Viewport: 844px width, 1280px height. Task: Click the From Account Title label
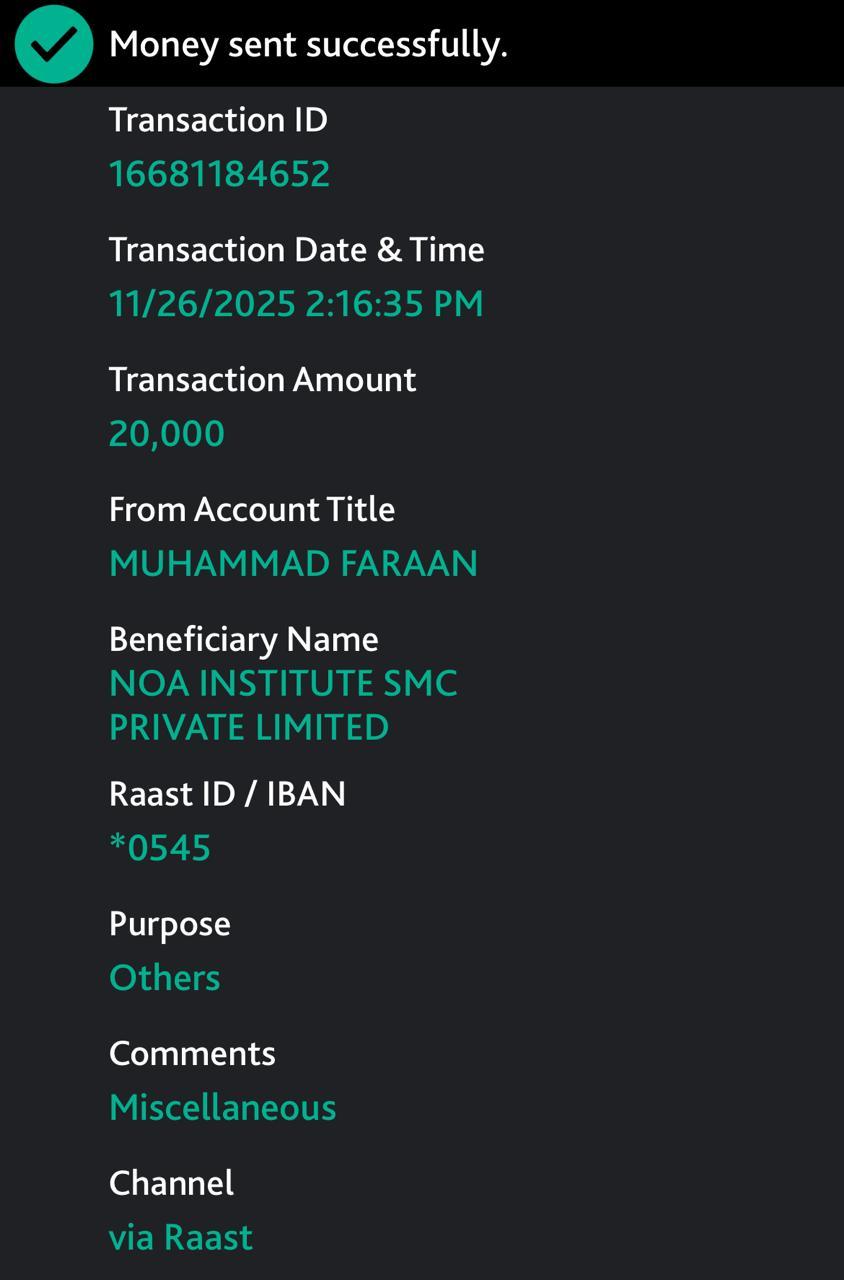(252, 510)
